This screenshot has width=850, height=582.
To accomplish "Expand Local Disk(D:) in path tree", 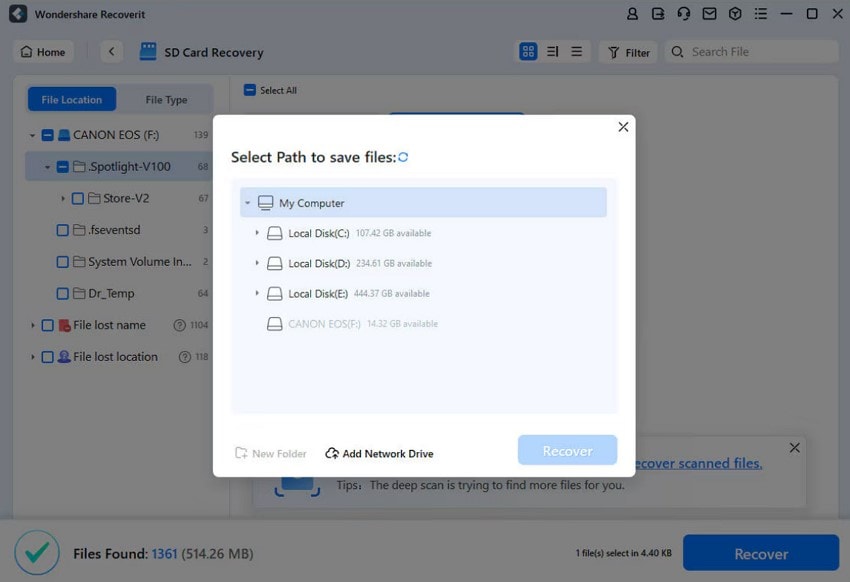I will [x=257, y=263].
